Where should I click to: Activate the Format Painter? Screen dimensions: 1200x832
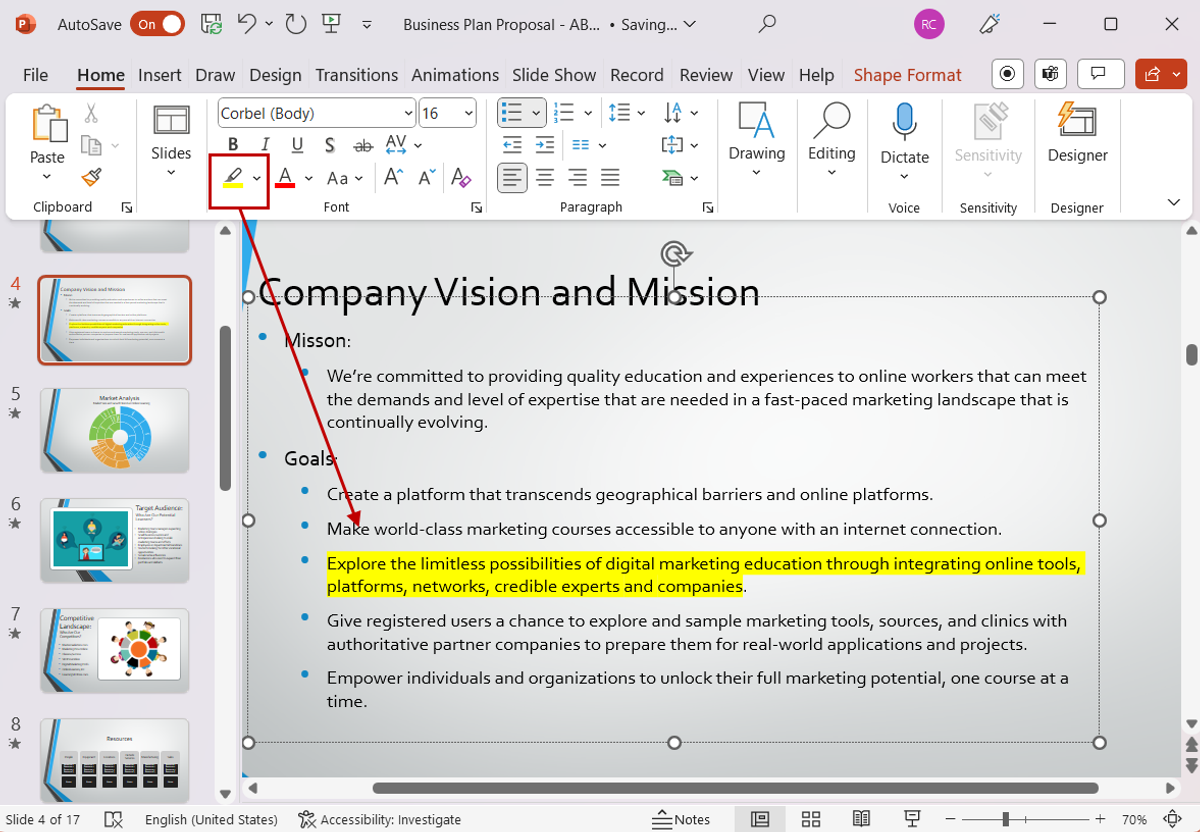(90, 177)
